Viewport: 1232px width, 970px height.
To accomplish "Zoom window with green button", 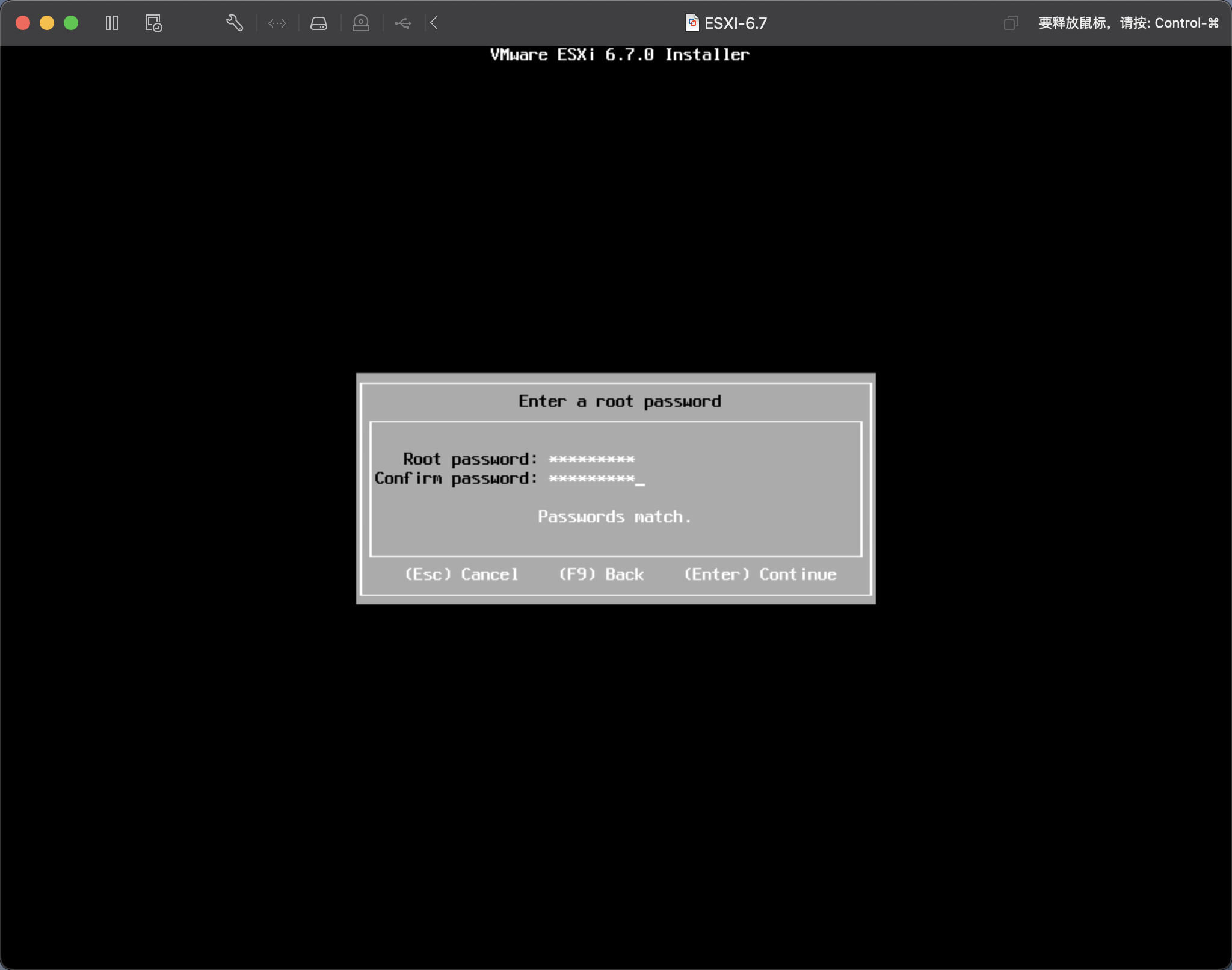I will tap(71, 23).
